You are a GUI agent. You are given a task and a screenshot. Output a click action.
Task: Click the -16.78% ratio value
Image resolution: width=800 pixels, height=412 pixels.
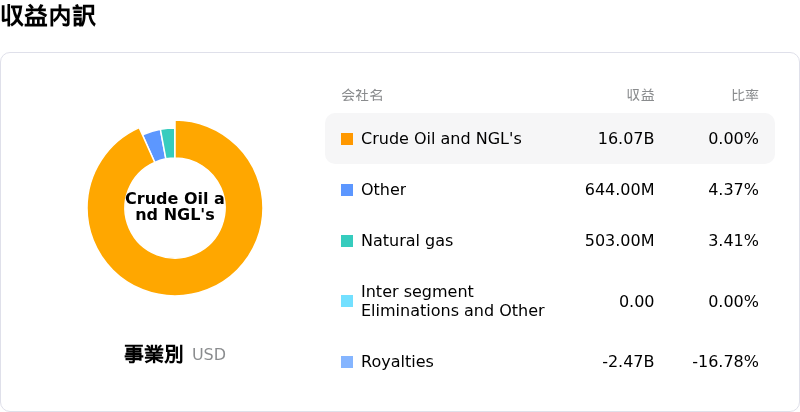[x=726, y=362]
